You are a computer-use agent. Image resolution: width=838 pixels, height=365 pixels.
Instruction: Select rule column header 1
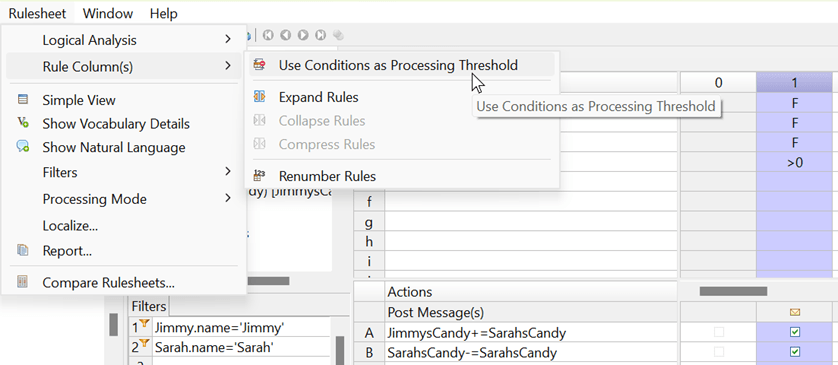coord(795,82)
